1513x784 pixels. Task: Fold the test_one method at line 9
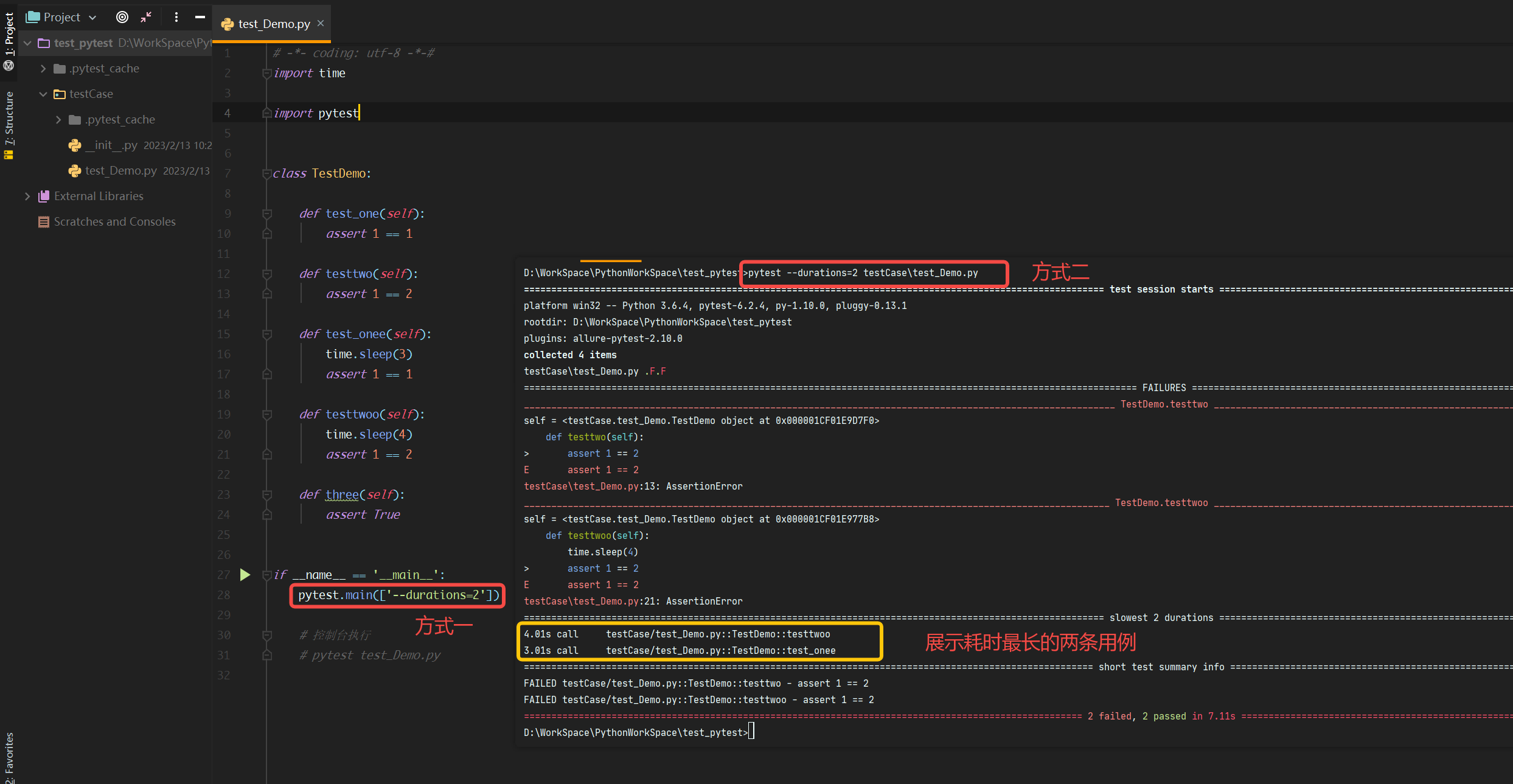pyautogui.click(x=266, y=214)
